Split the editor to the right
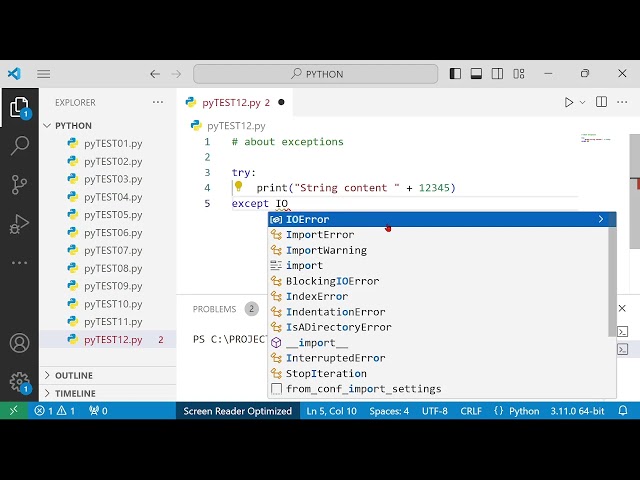The width and height of the screenshot is (640, 480). pyautogui.click(x=601, y=102)
